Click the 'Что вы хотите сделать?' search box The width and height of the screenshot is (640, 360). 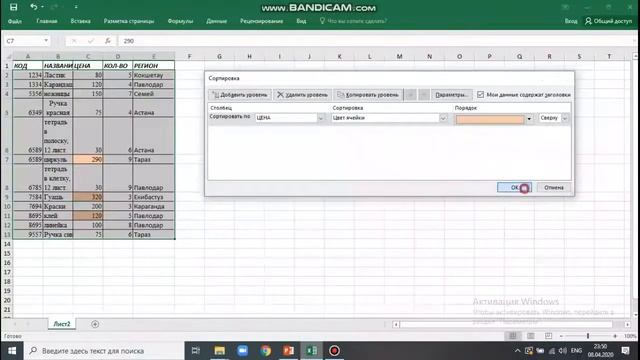coord(353,21)
